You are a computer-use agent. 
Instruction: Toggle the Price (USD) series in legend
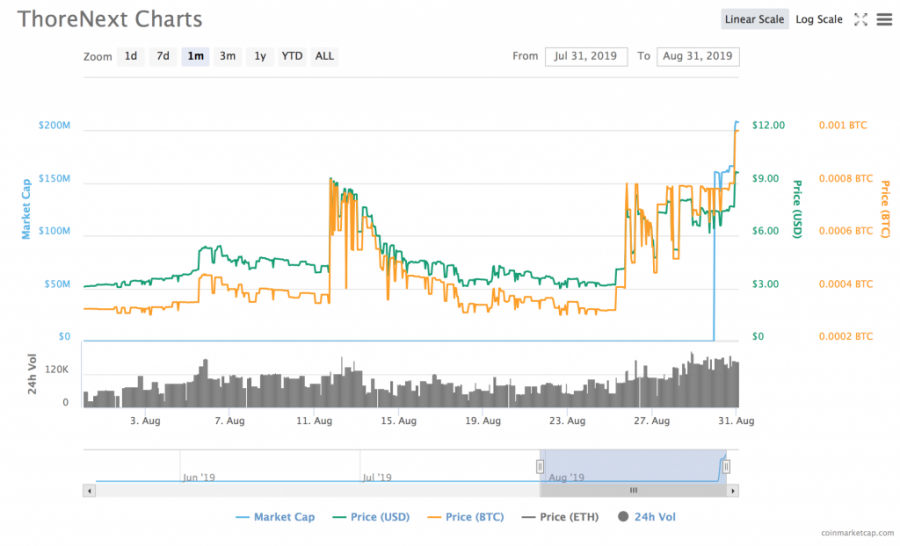point(371,517)
